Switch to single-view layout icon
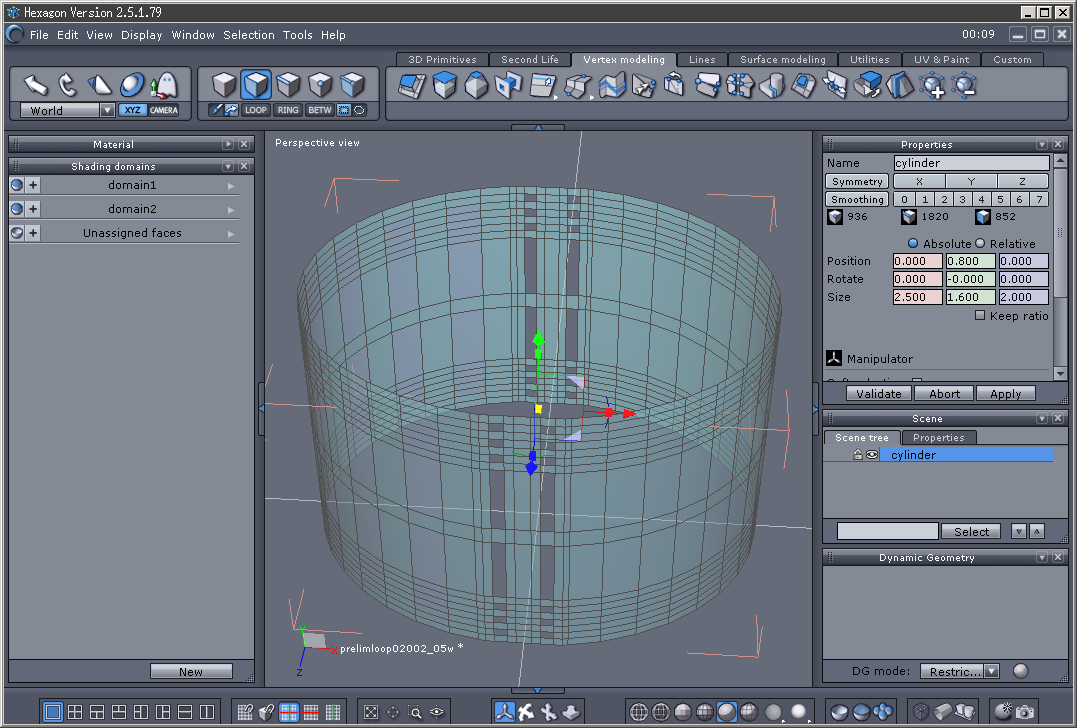Image resolution: width=1077 pixels, height=728 pixels. [x=53, y=712]
